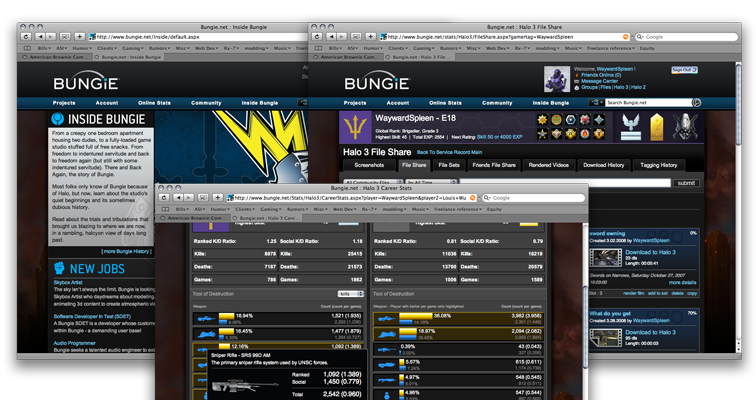Click the address bar in Career Stats window
The image size is (756, 400).
[x=351, y=198]
